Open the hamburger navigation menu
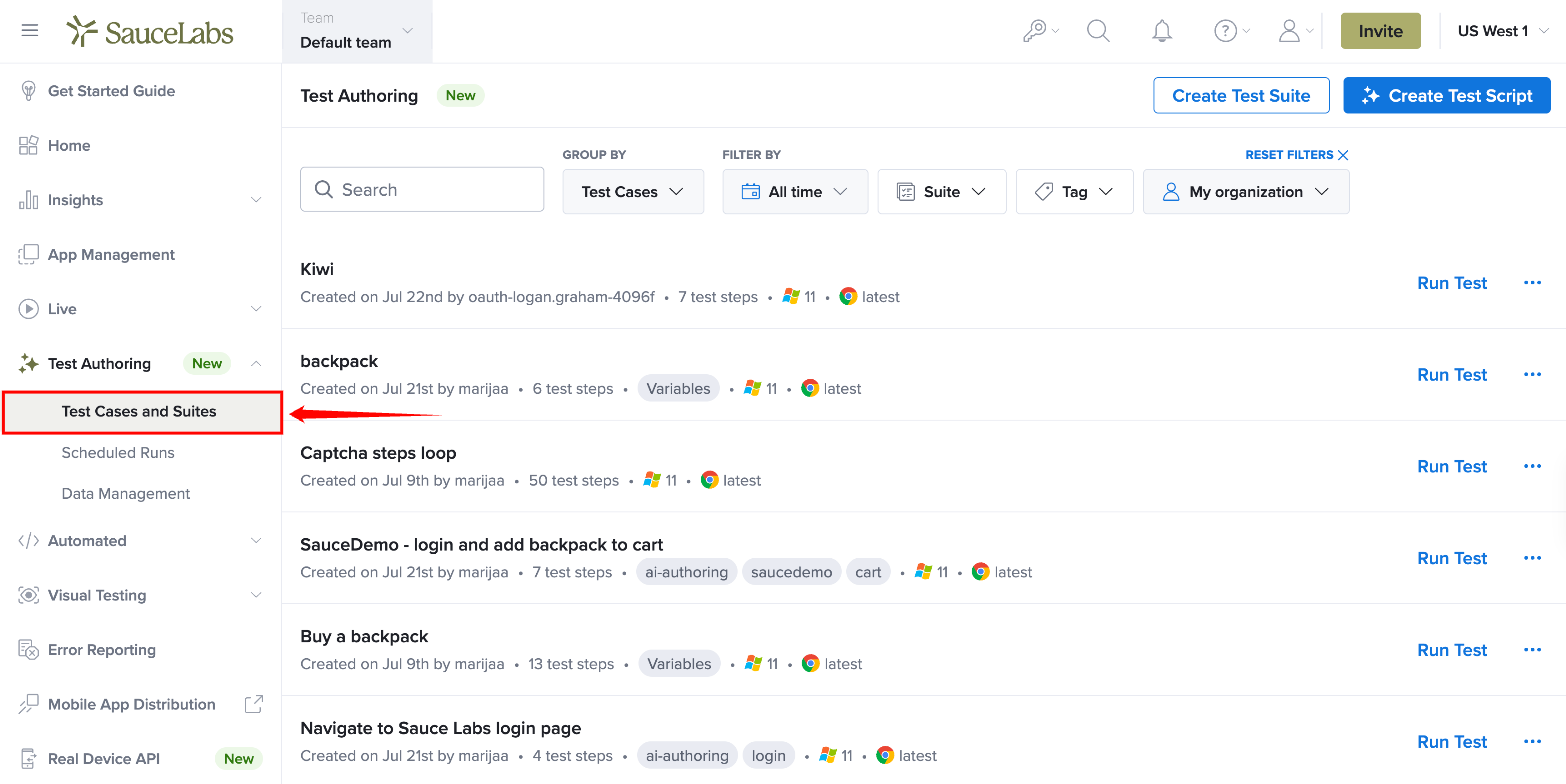The image size is (1566, 784). (x=30, y=31)
